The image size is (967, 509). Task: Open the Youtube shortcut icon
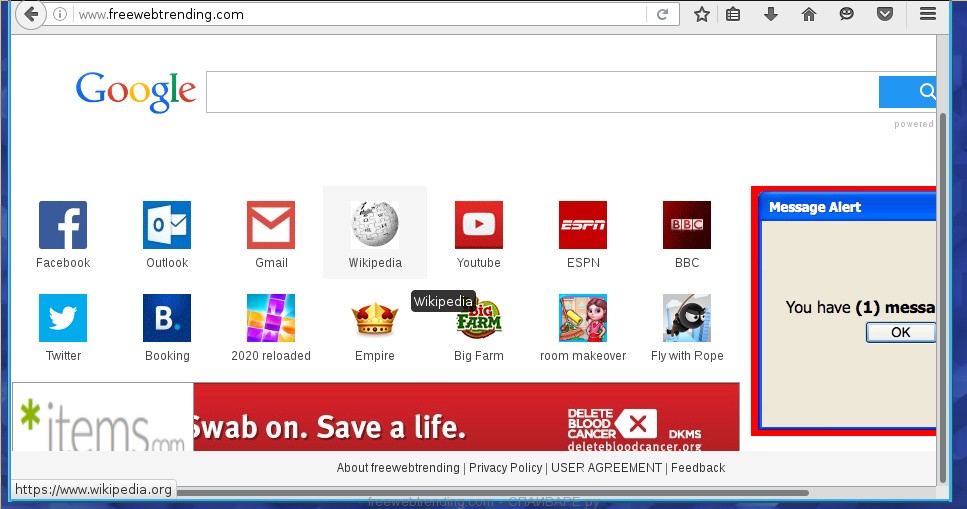(479, 225)
